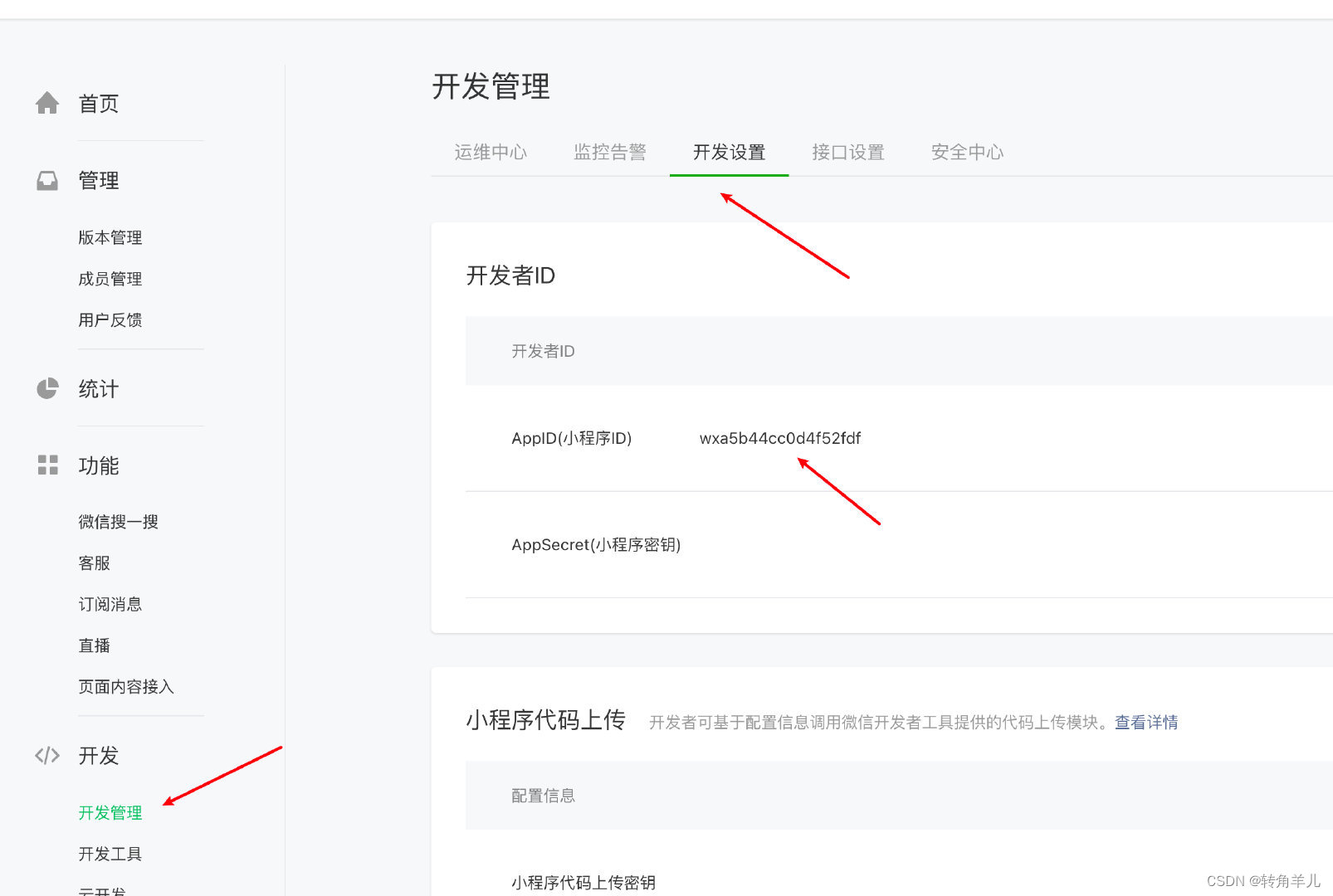Click the 配置信息 table header

pyautogui.click(x=543, y=796)
